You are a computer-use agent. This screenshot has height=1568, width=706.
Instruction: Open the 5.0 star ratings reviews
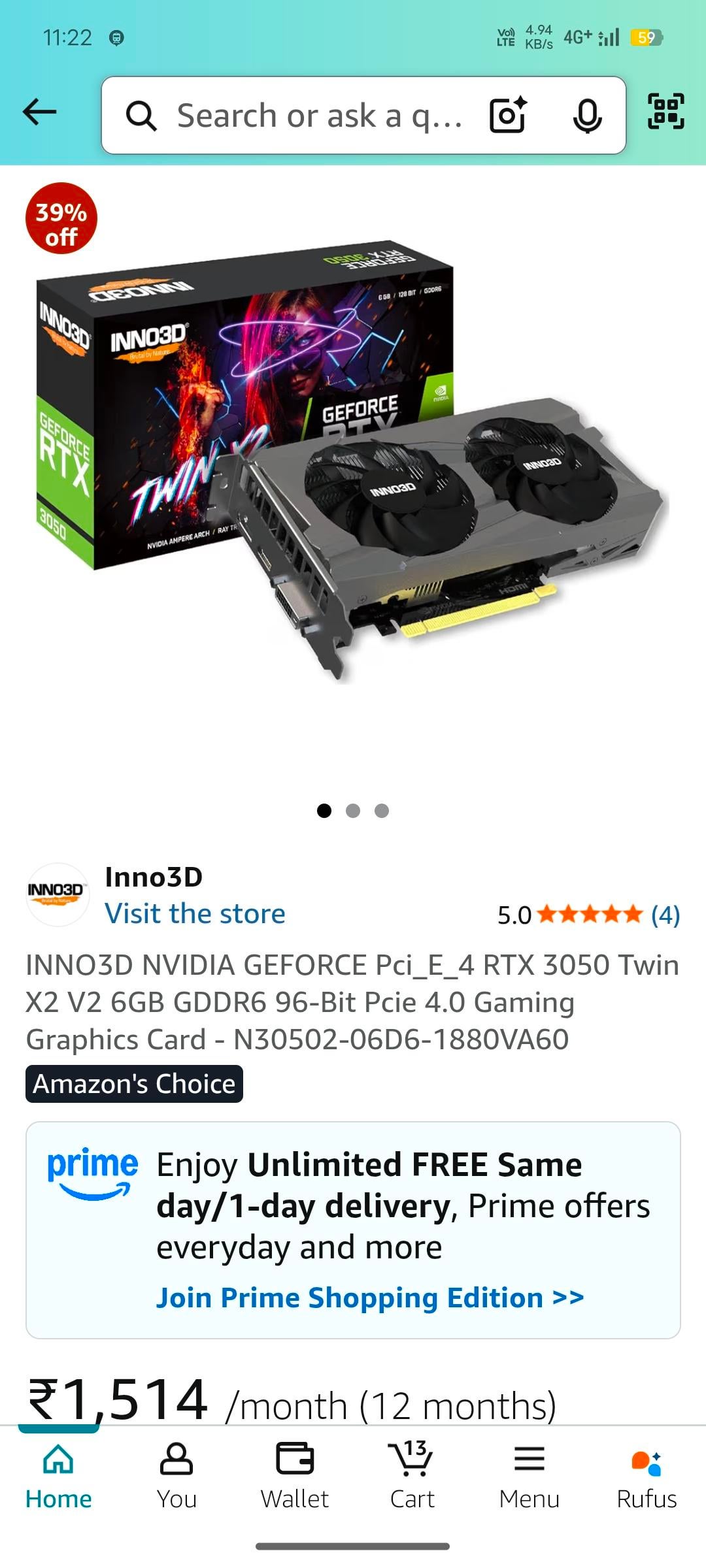588,915
